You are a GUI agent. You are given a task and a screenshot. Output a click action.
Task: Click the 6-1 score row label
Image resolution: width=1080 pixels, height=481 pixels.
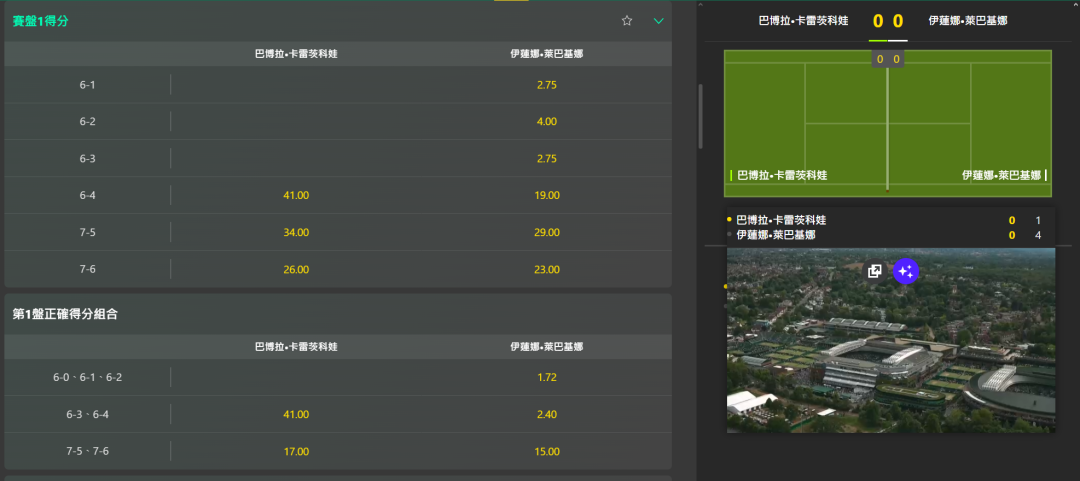pyautogui.click(x=87, y=85)
